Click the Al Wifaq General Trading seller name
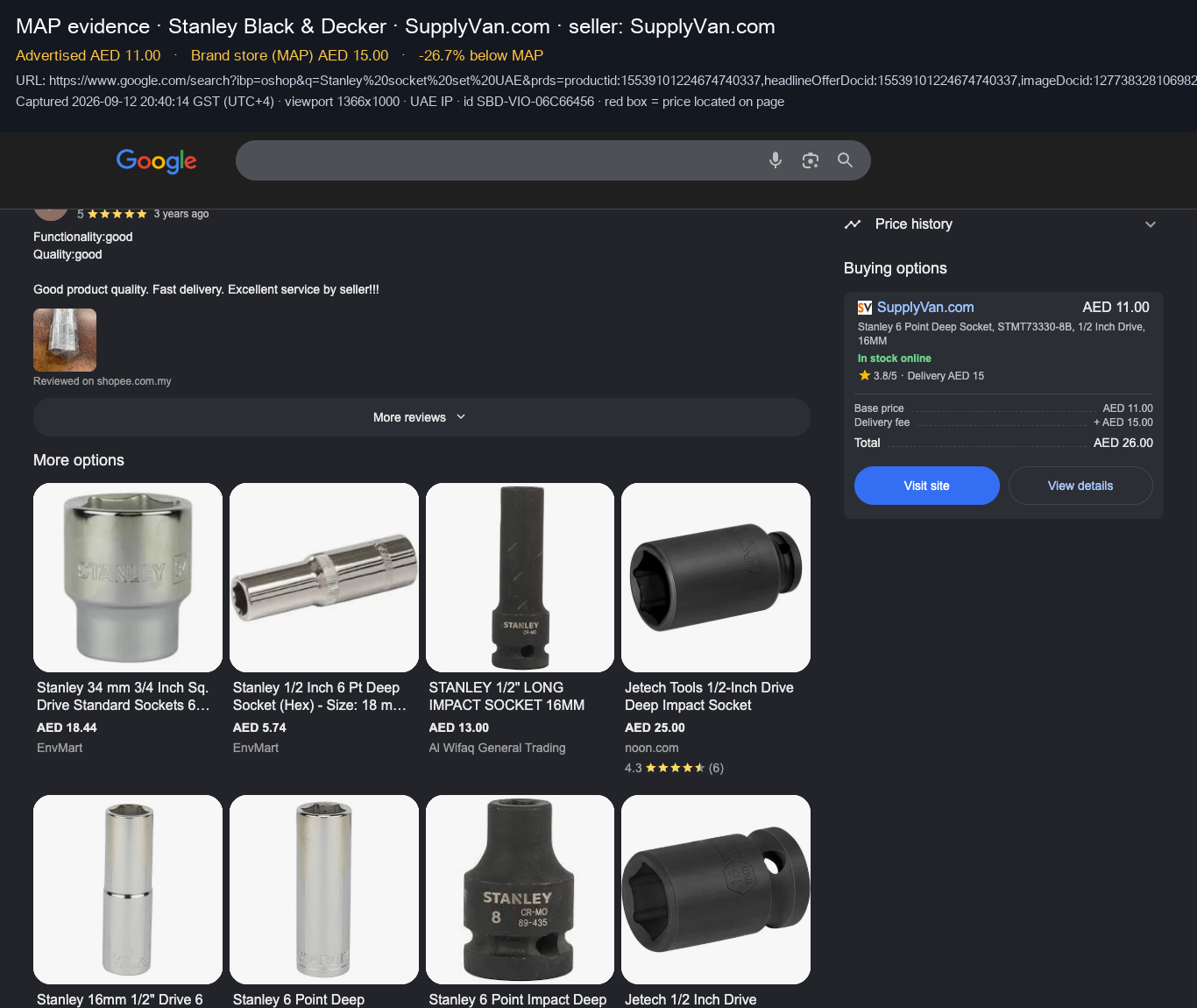The height and width of the screenshot is (1008, 1197). tap(497, 748)
